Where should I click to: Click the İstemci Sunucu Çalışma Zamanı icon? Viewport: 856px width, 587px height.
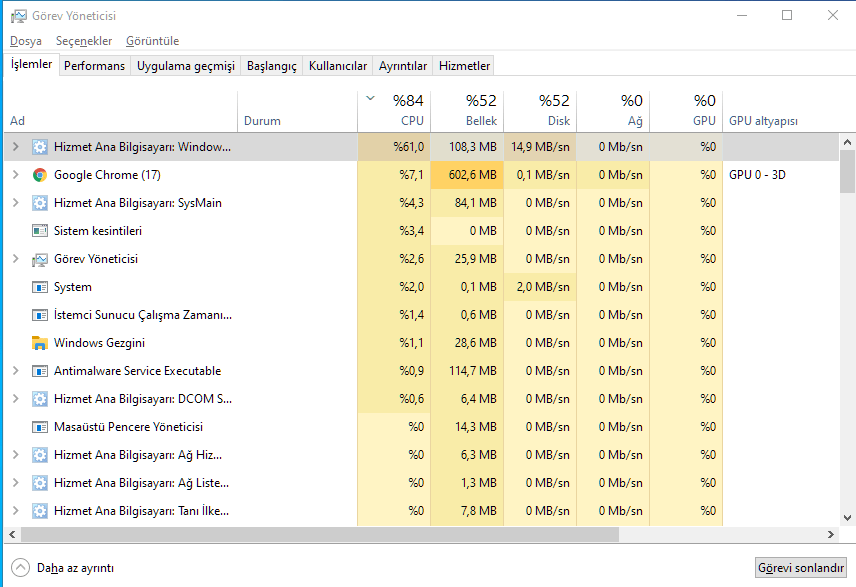pyautogui.click(x=39, y=315)
